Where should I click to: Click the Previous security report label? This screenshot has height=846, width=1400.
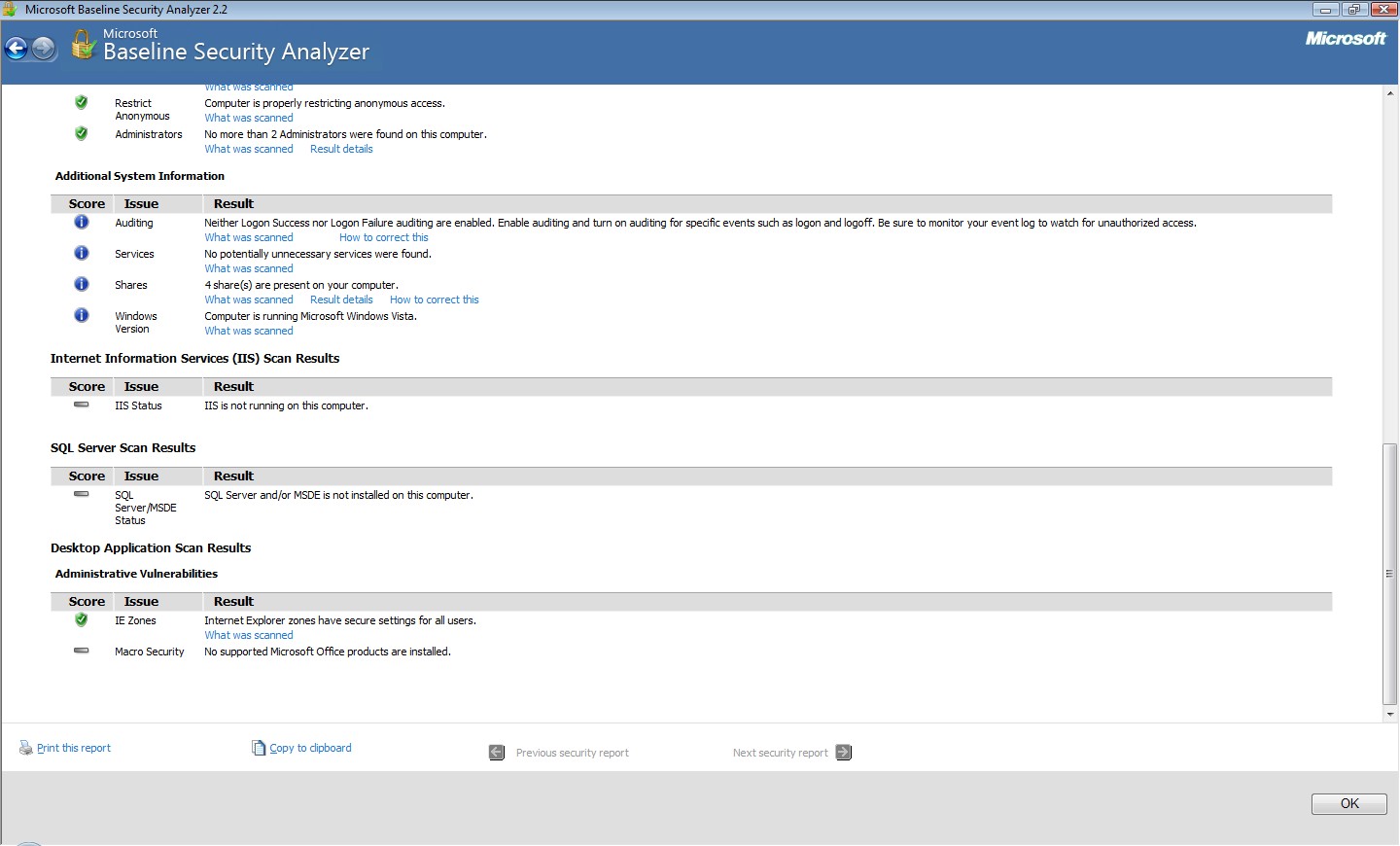point(573,753)
